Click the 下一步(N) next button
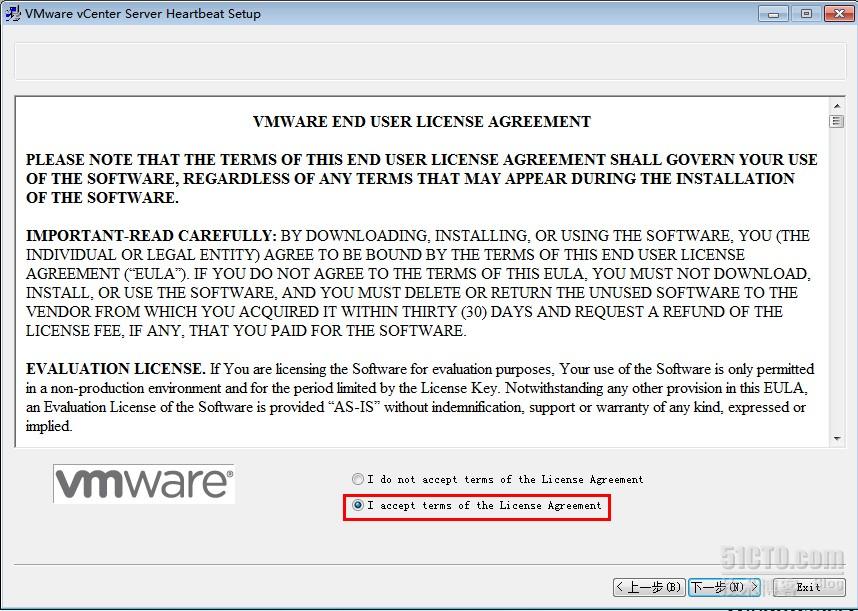858x611 pixels. click(724, 587)
